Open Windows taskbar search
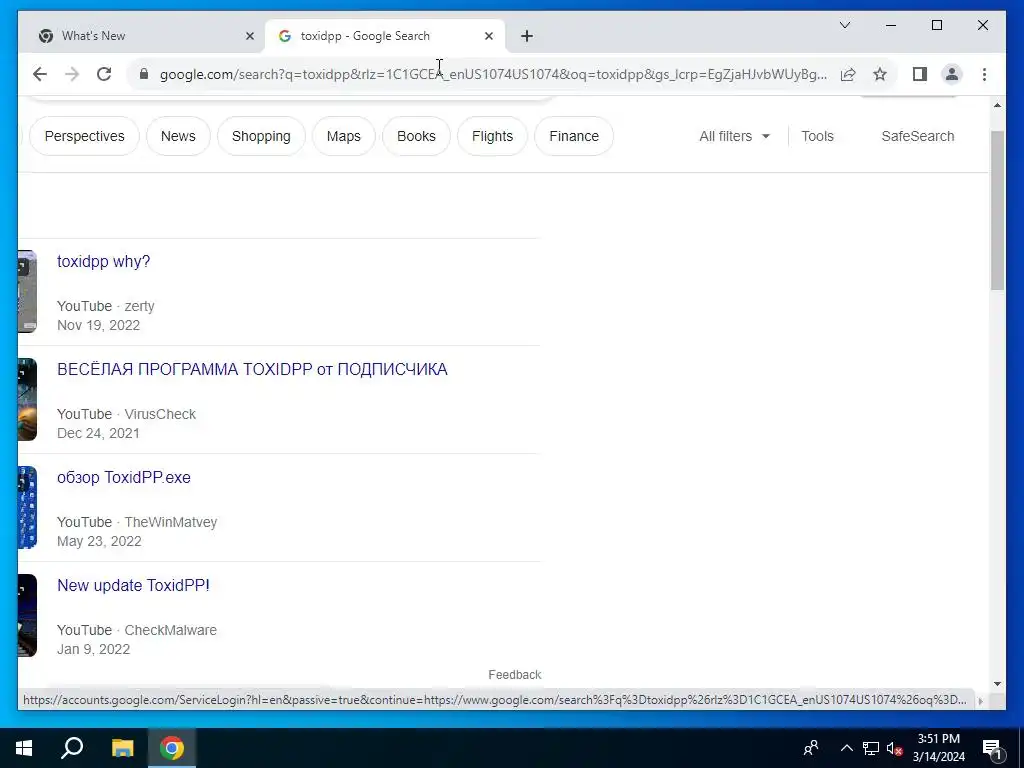Viewport: 1024px width, 768px height. point(72,748)
